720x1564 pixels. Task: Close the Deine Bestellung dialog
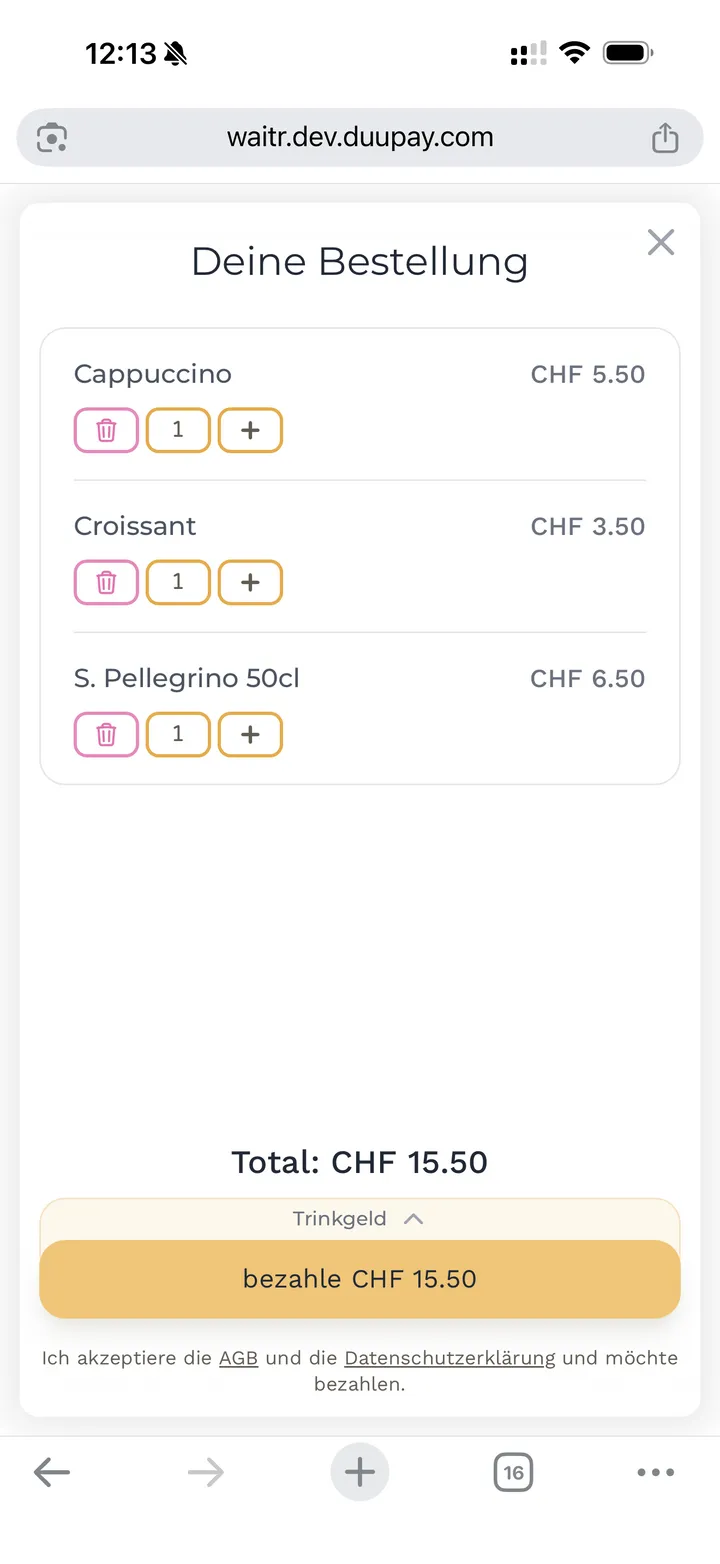click(x=661, y=242)
